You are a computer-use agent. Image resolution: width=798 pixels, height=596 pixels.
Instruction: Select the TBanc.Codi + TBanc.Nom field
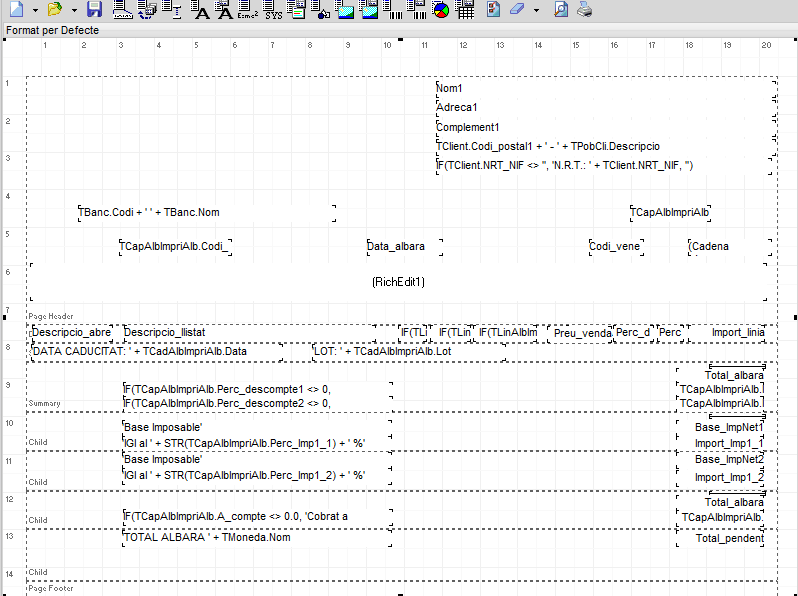point(207,213)
